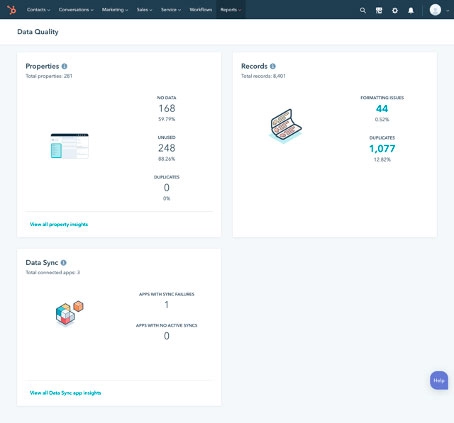Expand the account dropdown arrow beside avatar
This screenshot has height=423, width=454.
[447, 10]
